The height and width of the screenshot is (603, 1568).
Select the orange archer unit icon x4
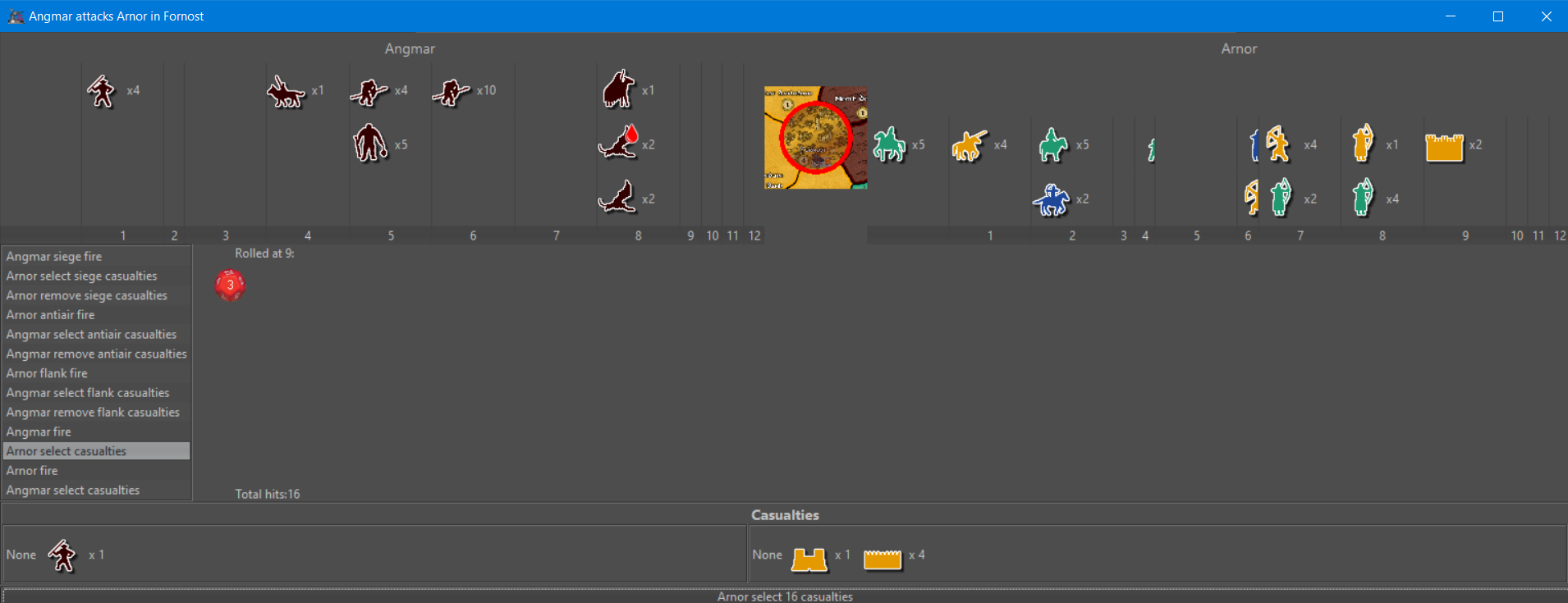1277,144
